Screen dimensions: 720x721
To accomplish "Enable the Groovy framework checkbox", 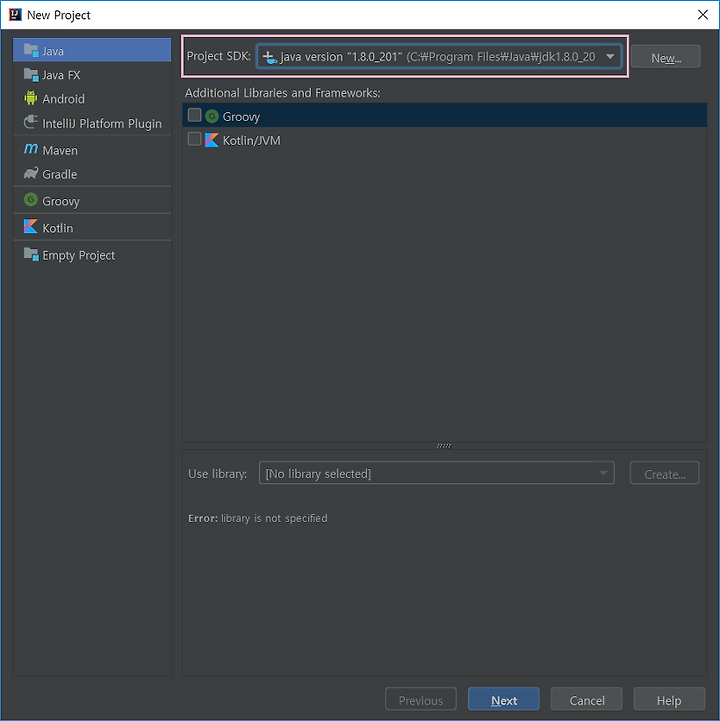I will (194, 115).
